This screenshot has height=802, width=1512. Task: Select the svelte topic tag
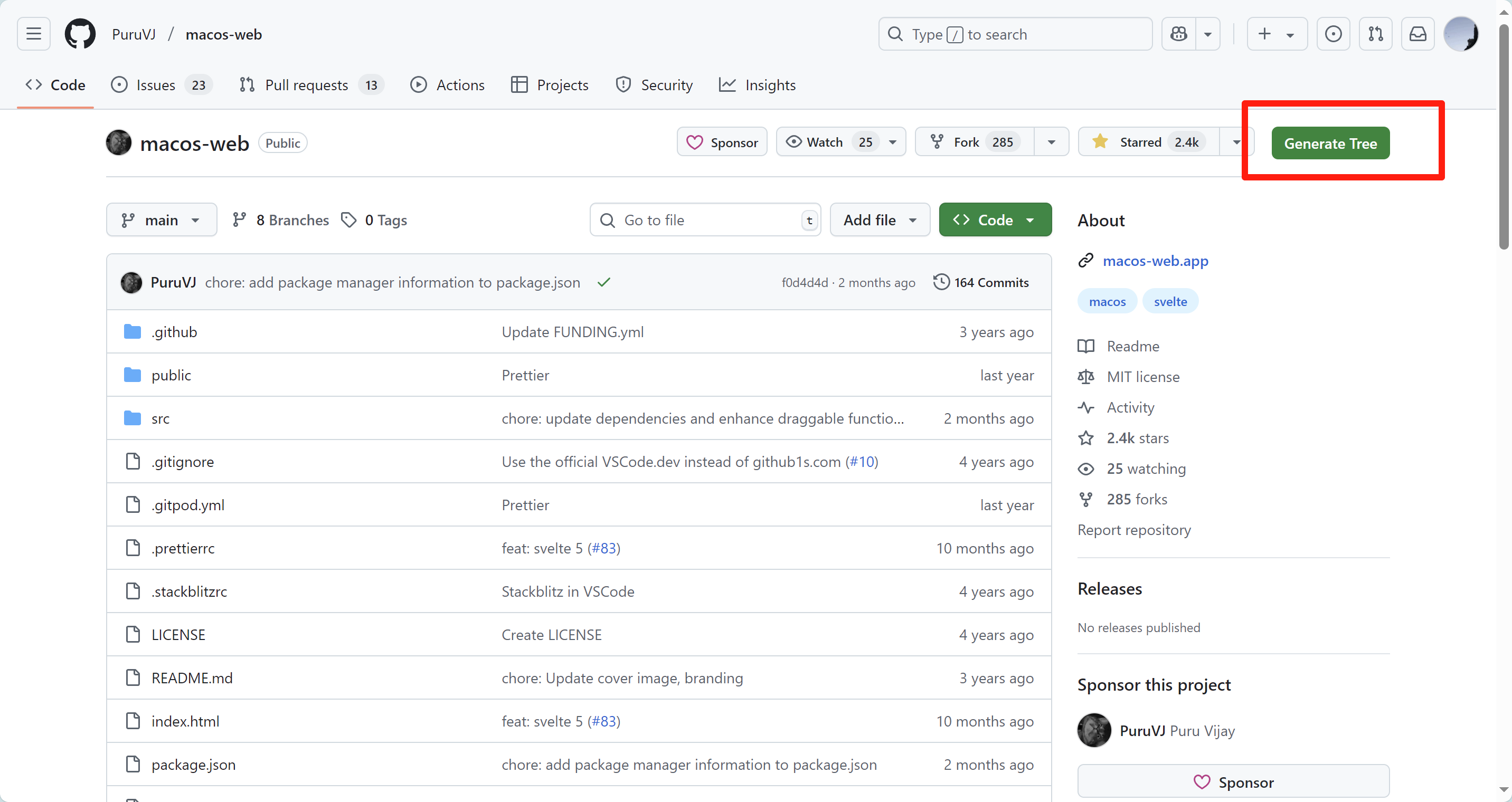(x=1170, y=301)
